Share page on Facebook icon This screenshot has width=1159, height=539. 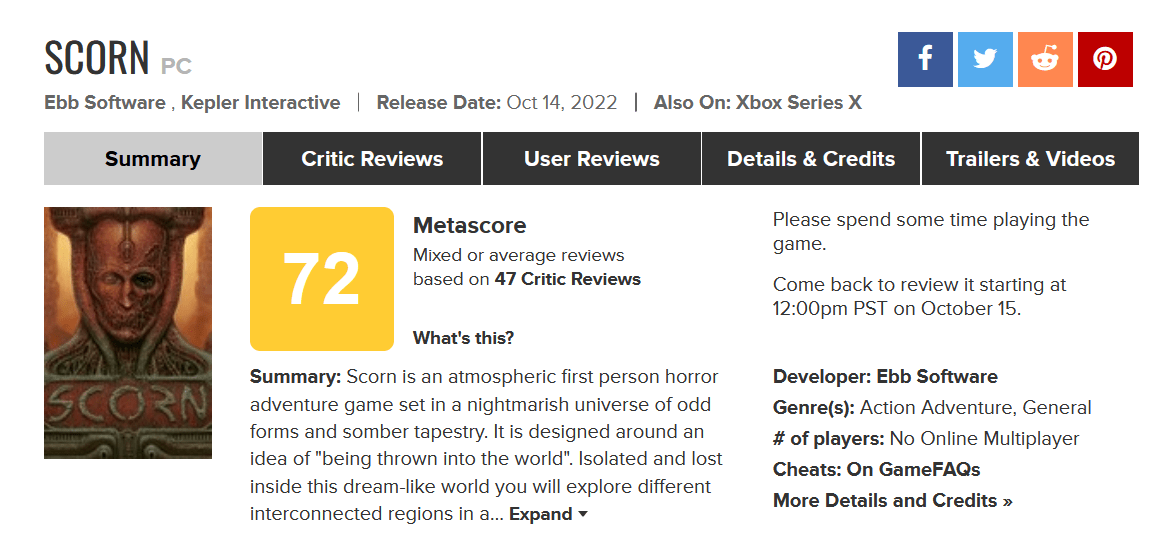click(x=925, y=59)
